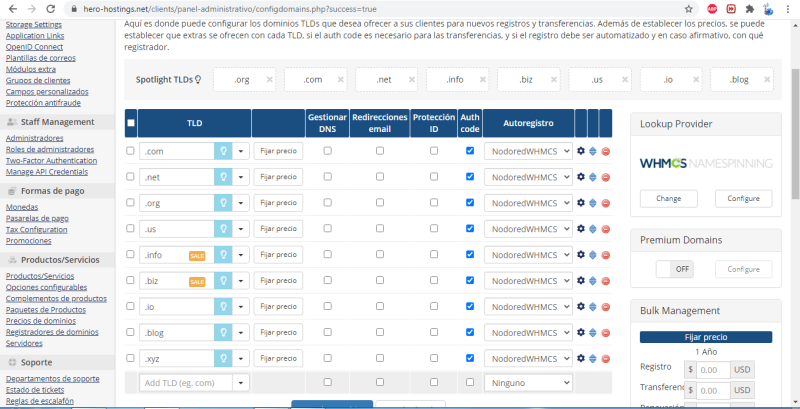800x409 pixels.
Task: Toggle spotlight lightbulb for .xyz row
Action: point(223,358)
